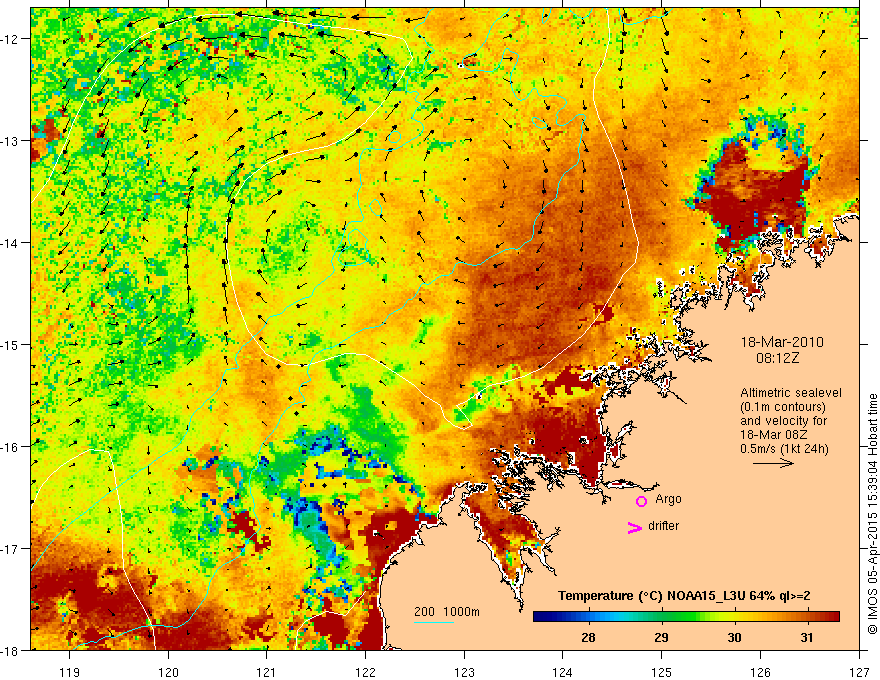Screen dimensions: 880x680
Task: Click the '200 1000m' depth label
Action: tap(447, 612)
